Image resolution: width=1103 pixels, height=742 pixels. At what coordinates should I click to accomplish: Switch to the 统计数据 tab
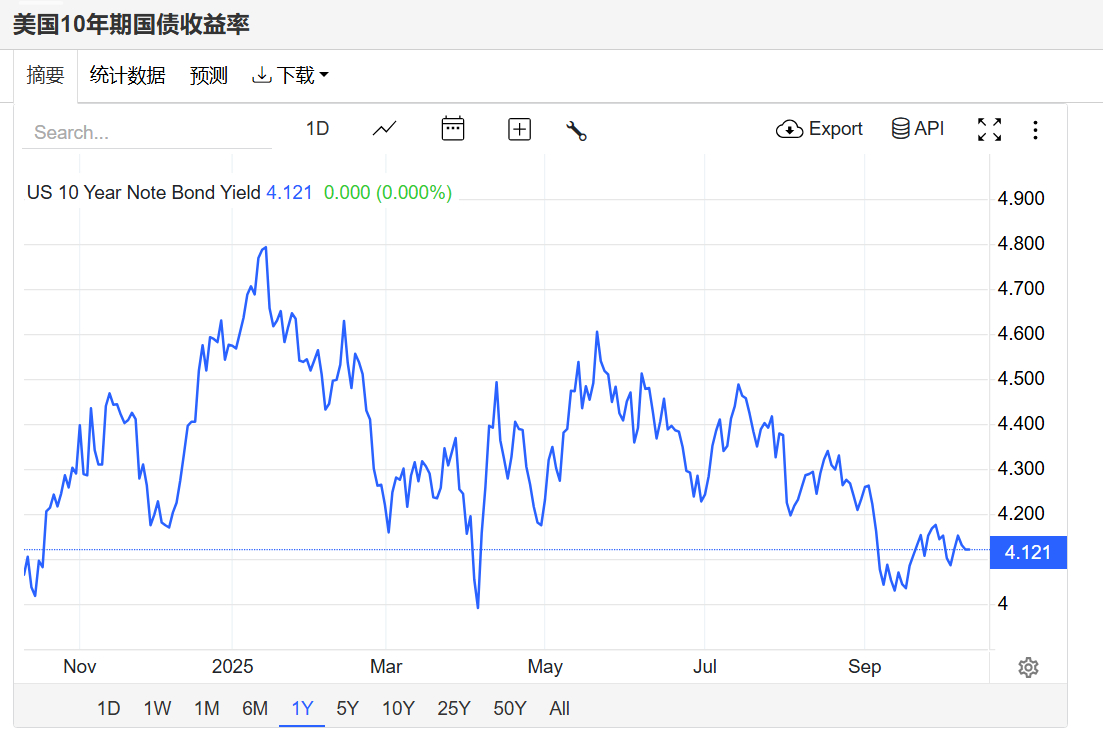click(127, 75)
